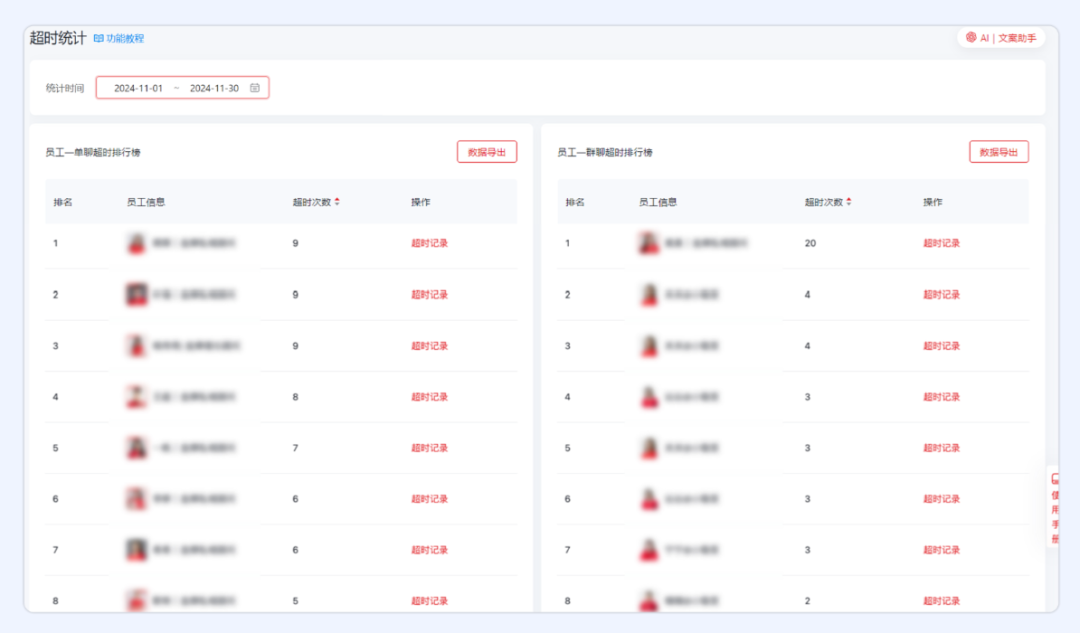This screenshot has width=1080, height=633.
Task: Sort 单聊 table by 超时次数 arrow
Action: pos(337,202)
